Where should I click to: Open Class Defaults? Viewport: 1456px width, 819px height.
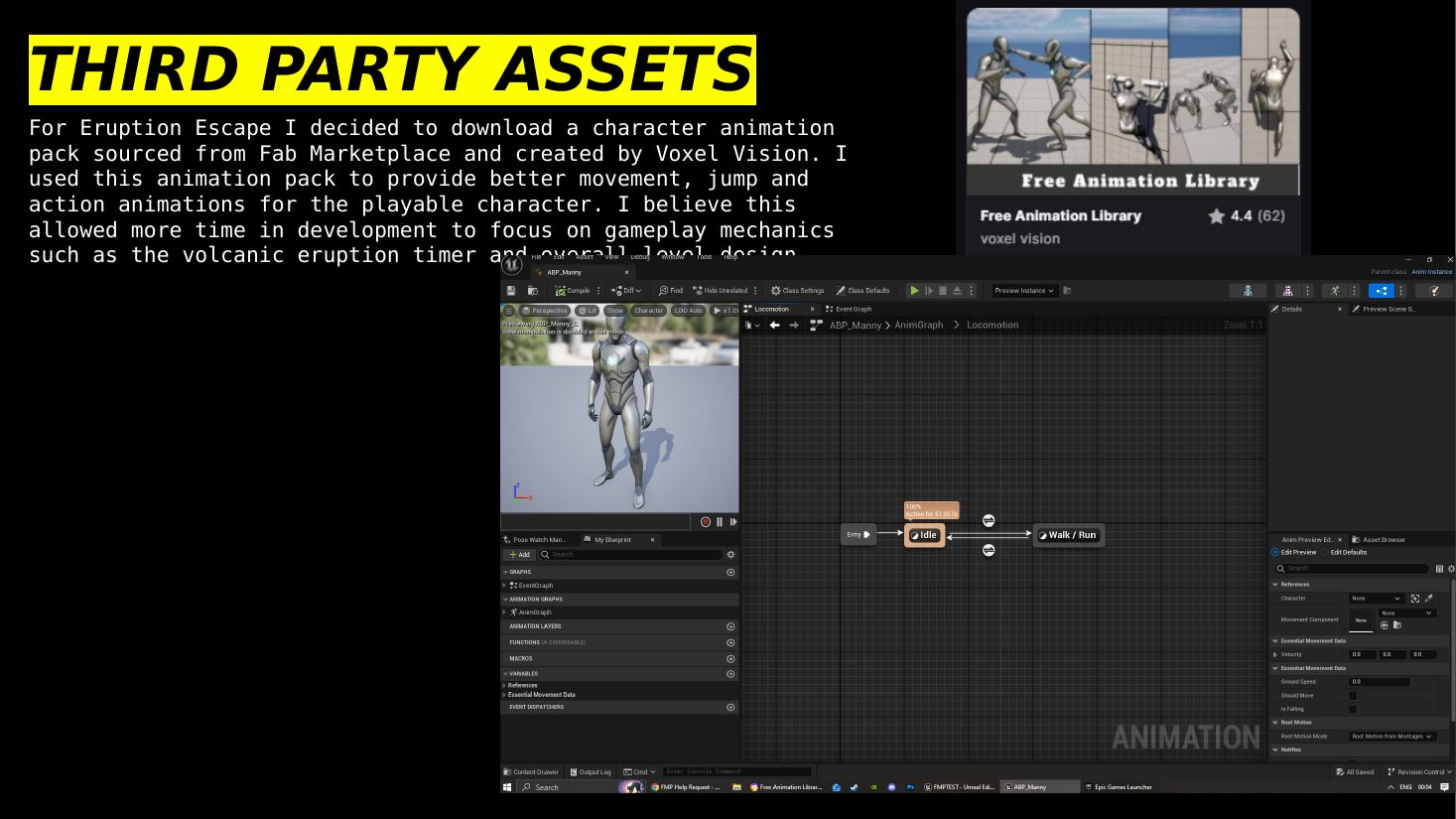pyautogui.click(x=862, y=291)
